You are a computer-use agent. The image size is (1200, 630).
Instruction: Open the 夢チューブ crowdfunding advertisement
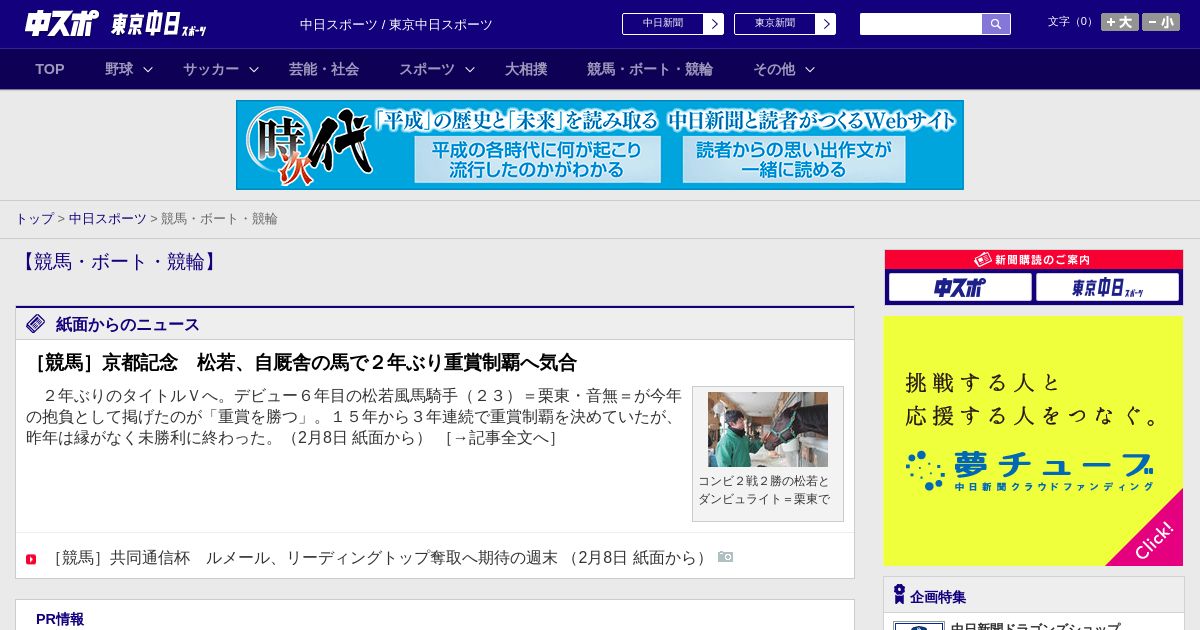(1033, 441)
